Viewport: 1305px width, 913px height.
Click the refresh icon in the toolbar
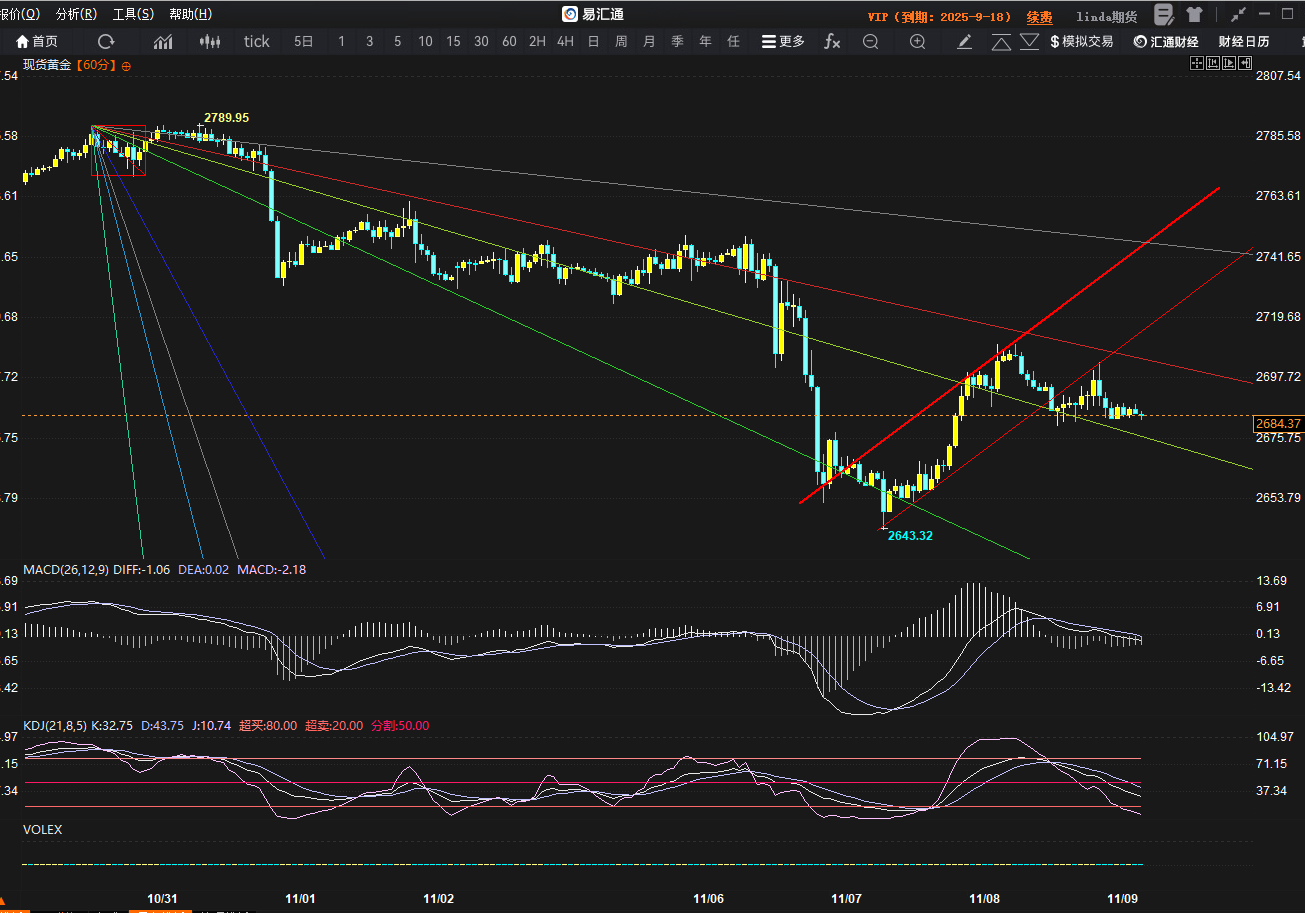pyautogui.click(x=106, y=41)
